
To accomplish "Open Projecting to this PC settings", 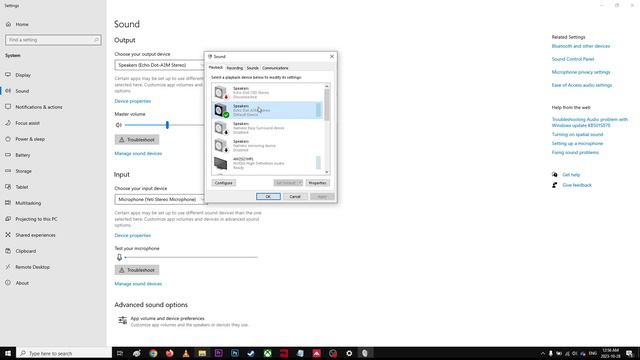I will [36, 219].
